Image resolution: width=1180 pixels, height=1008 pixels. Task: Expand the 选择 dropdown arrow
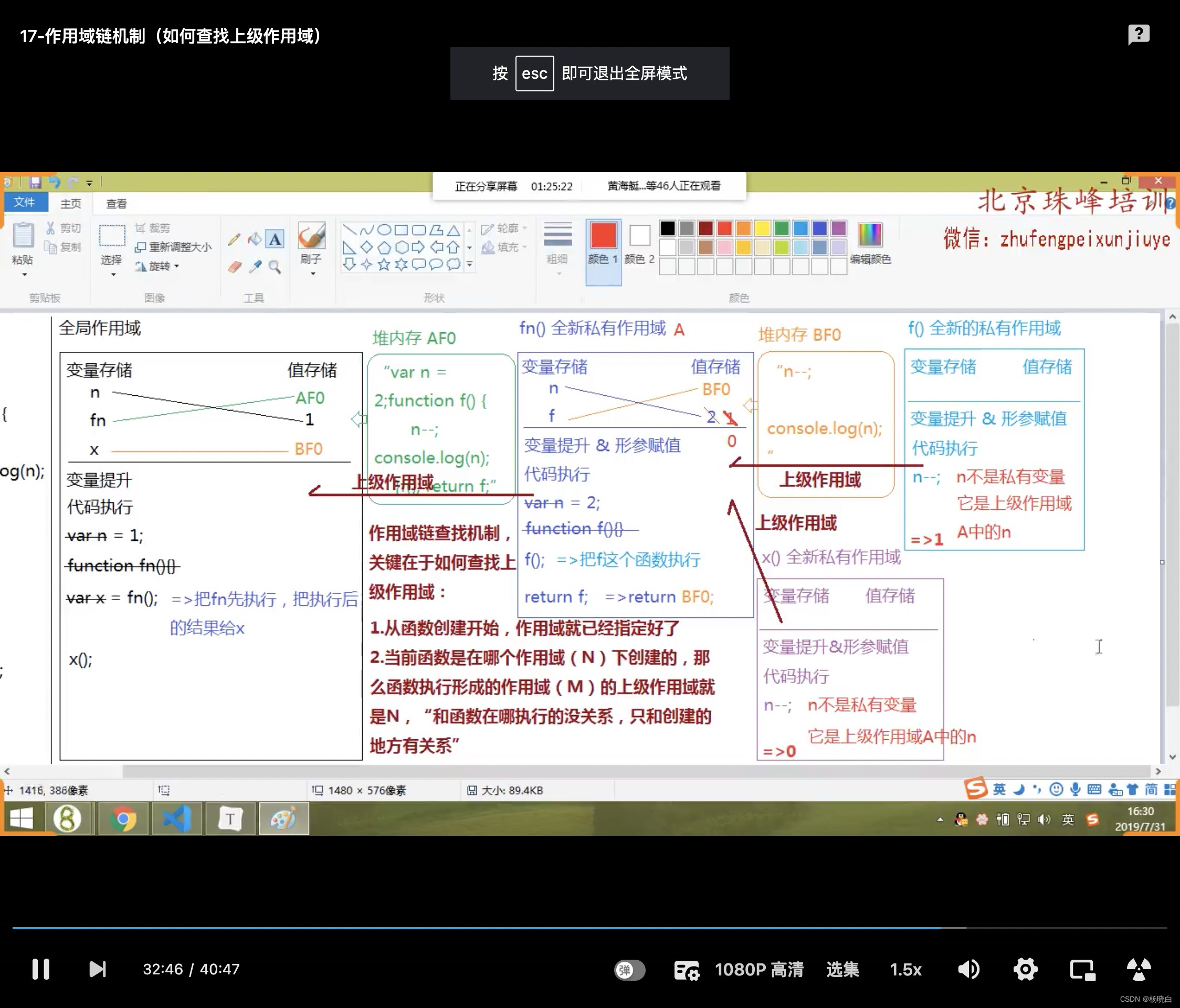113,275
